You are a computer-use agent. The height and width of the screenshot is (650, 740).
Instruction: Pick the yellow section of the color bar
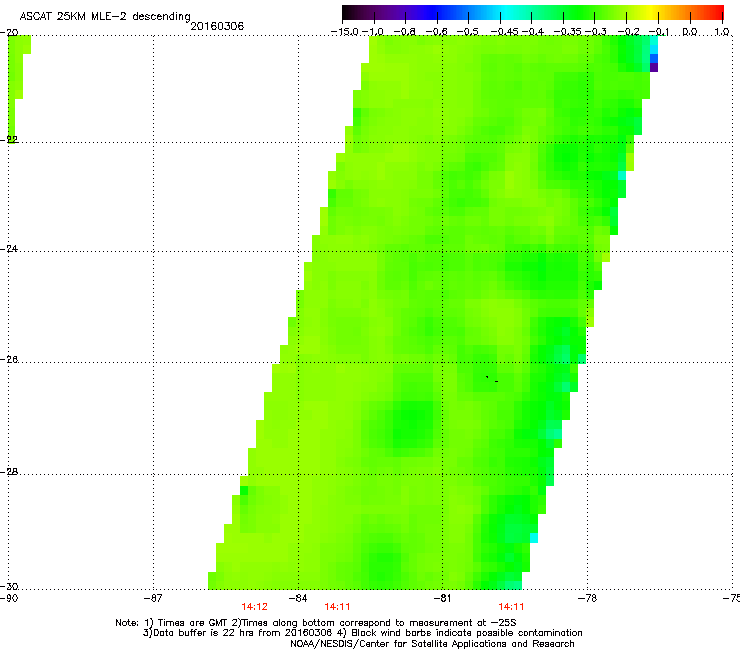pos(654,12)
